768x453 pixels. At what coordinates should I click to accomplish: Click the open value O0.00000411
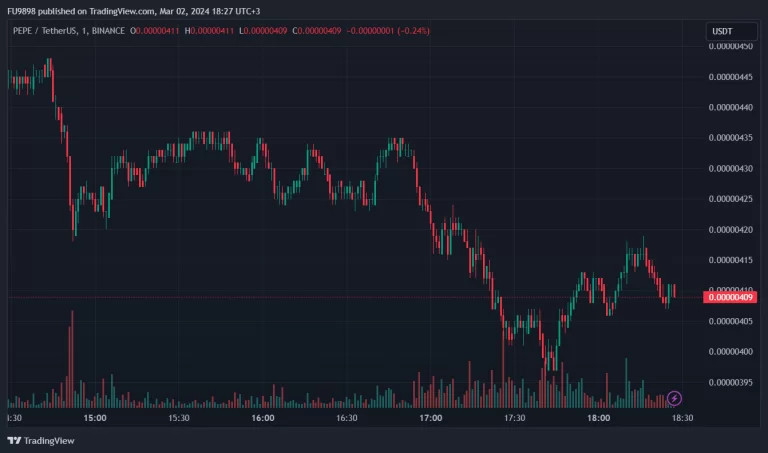click(154, 31)
